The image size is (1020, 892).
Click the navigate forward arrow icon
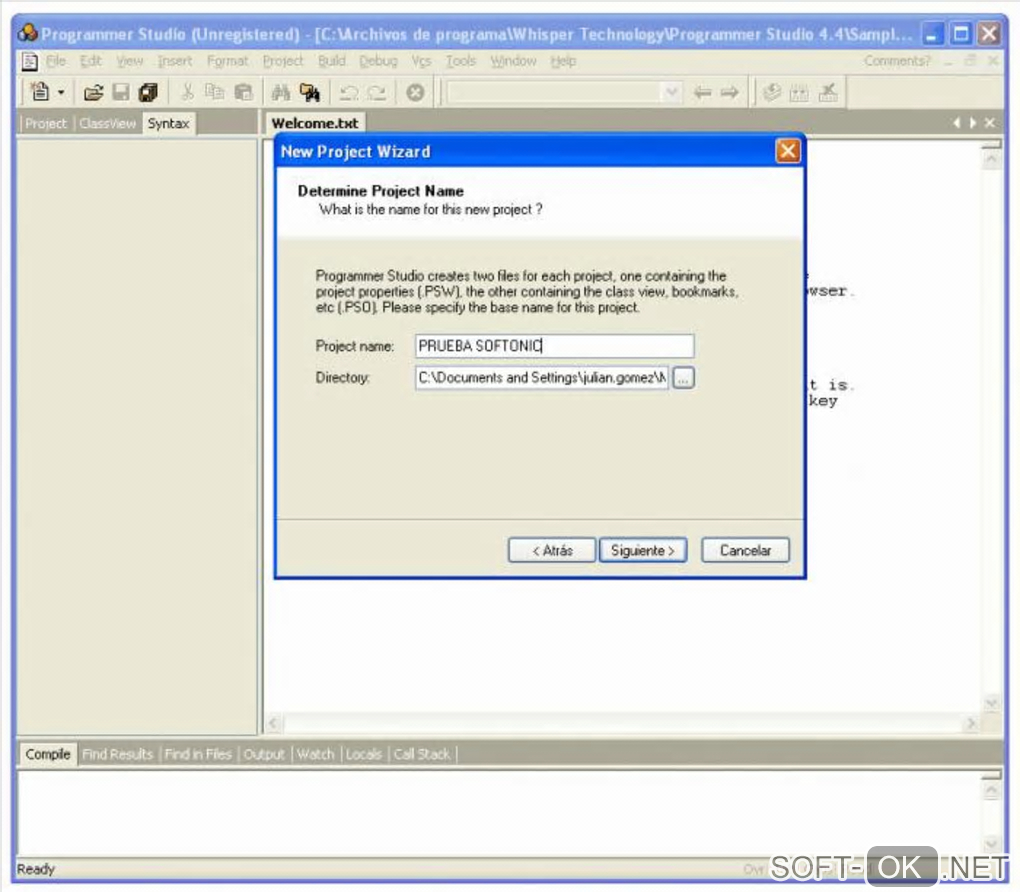[x=730, y=92]
